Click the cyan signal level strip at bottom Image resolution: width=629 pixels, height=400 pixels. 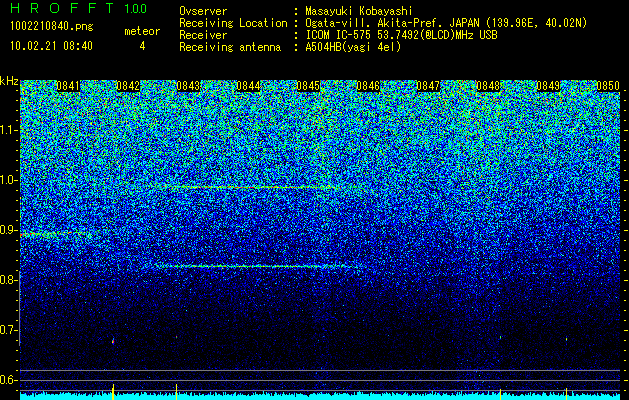pos(320,396)
